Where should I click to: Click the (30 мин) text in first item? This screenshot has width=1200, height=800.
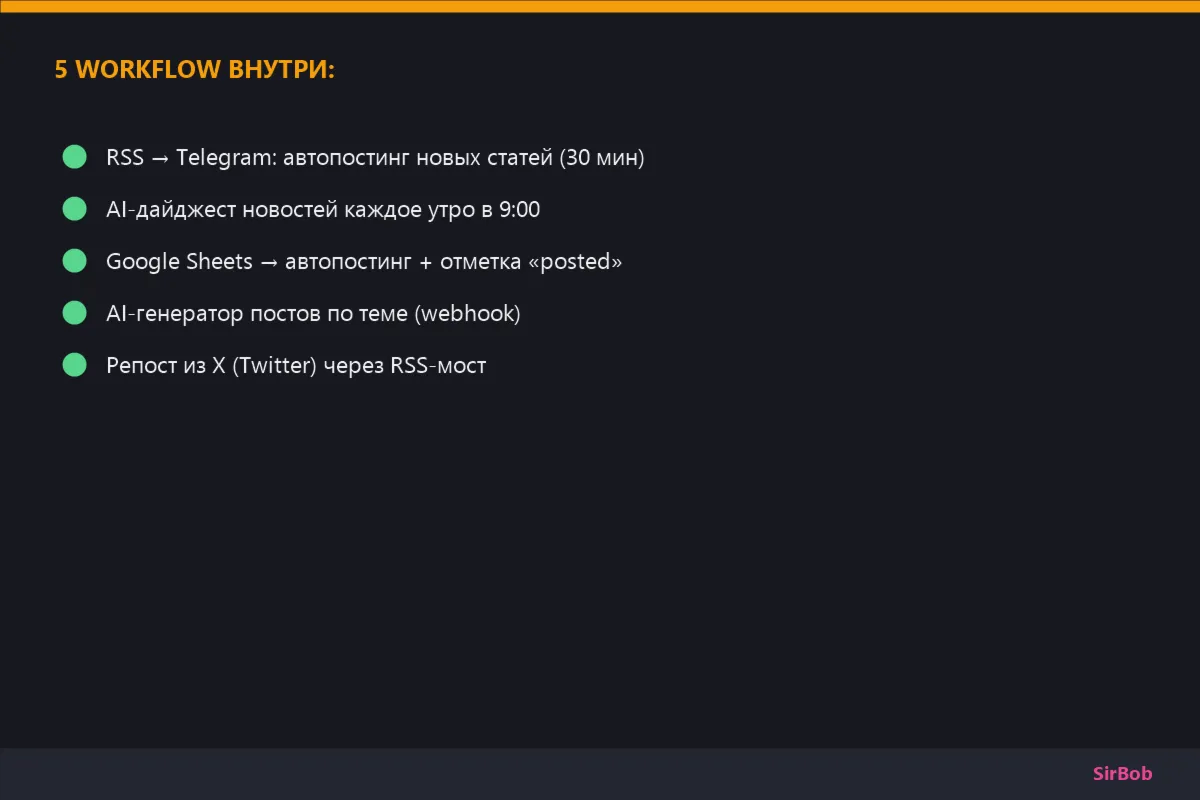tap(601, 158)
